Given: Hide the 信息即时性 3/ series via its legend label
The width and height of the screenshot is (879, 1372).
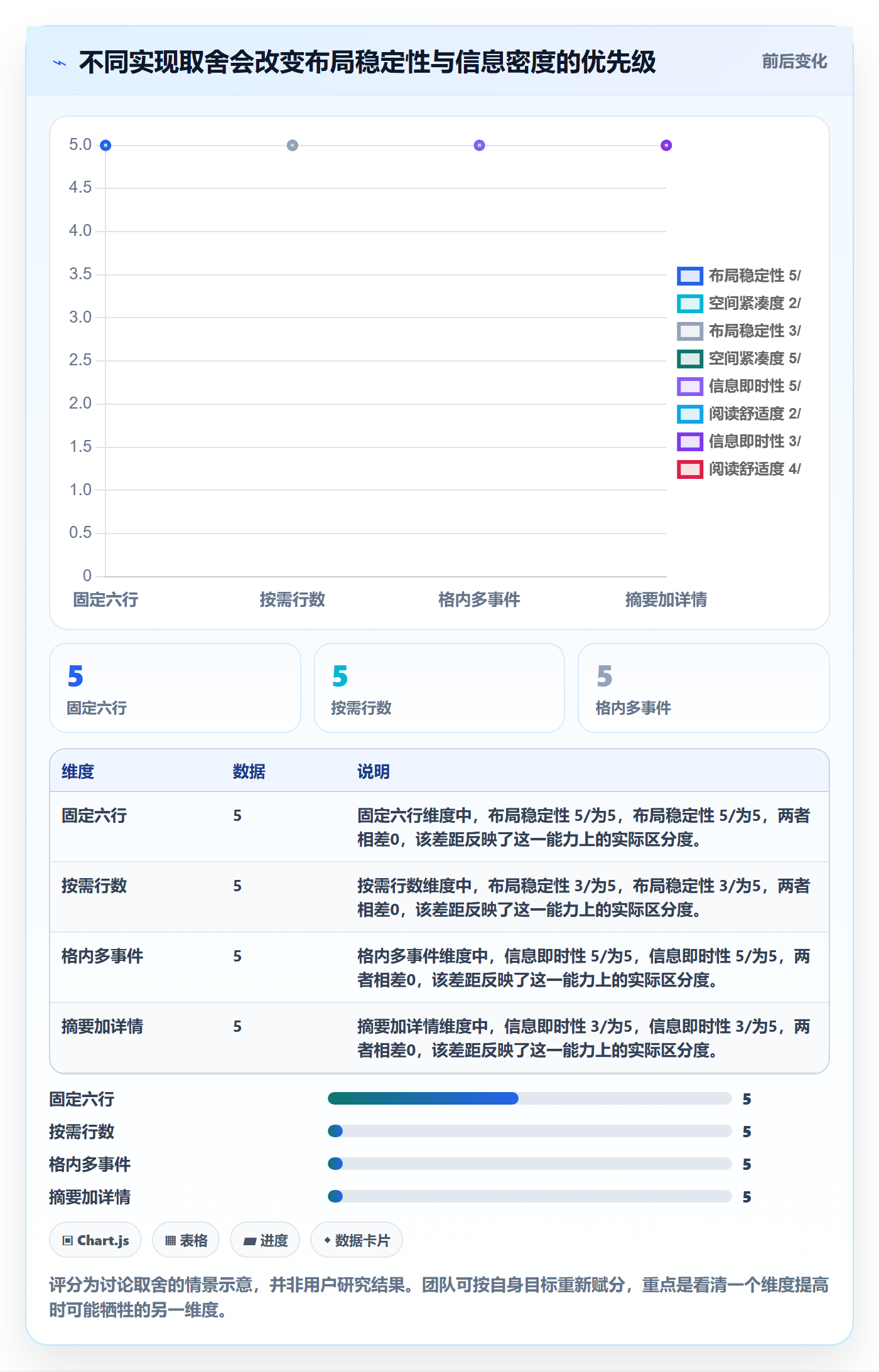Looking at the screenshot, I should [x=755, y=441].
